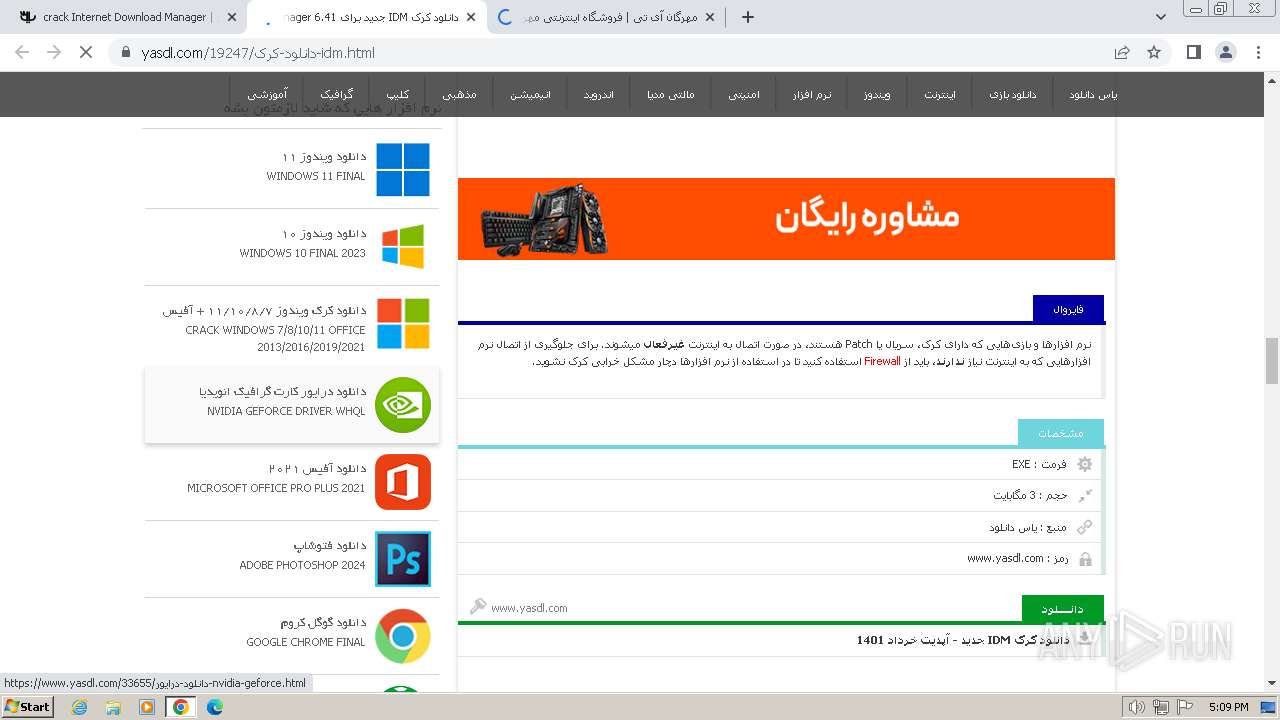This screenshot has height=720, width=1280.
Task: Open the browser side panel icon
Action: point(1193,52)
